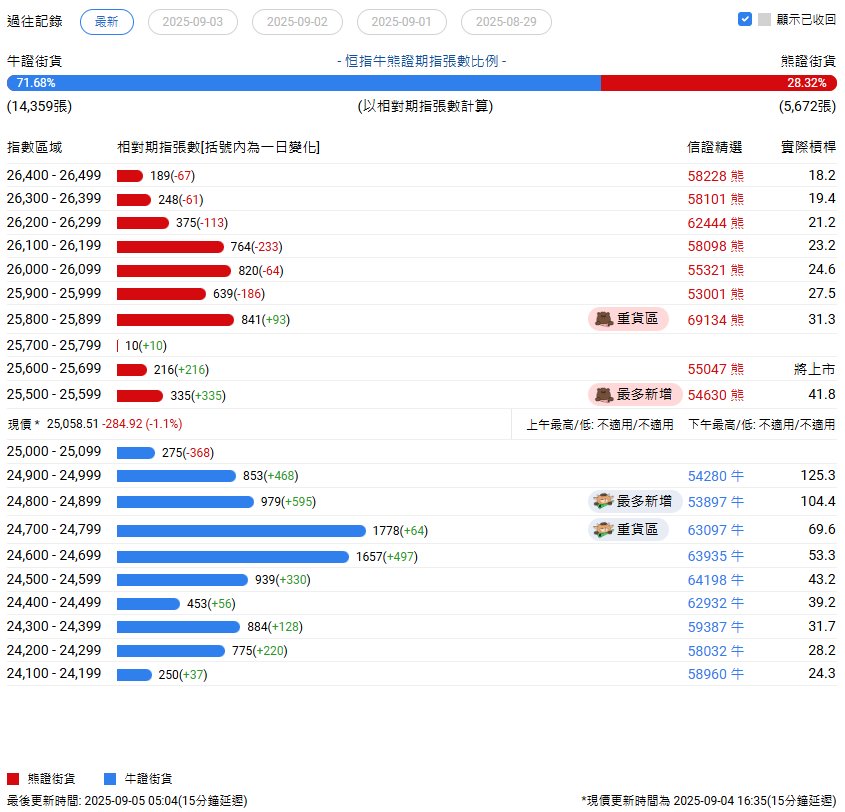This screenshot has width=845, height=812.
Task: Click the 25,700 - 25,799 range label
Action: coord(54,345)
